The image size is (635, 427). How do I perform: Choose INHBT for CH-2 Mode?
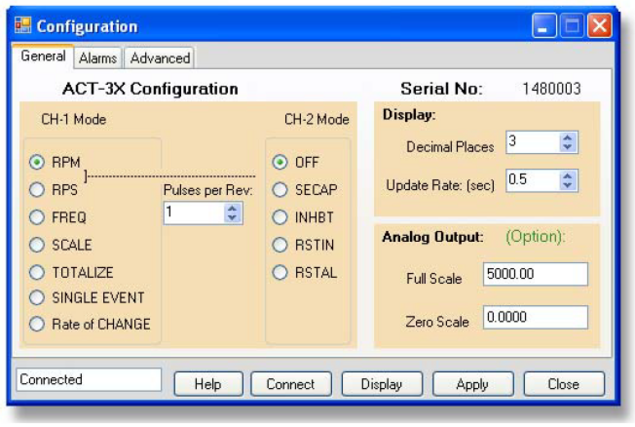coord(281,215)
